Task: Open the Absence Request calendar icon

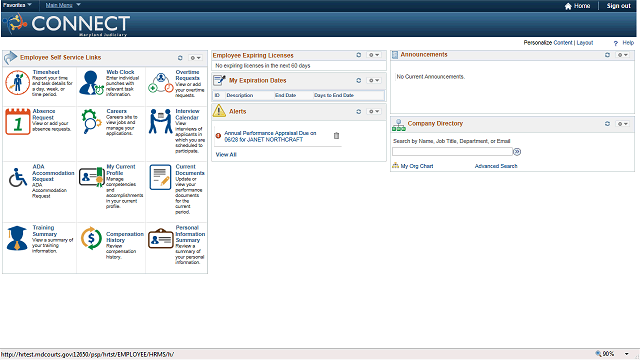Action: click(18, 122)
